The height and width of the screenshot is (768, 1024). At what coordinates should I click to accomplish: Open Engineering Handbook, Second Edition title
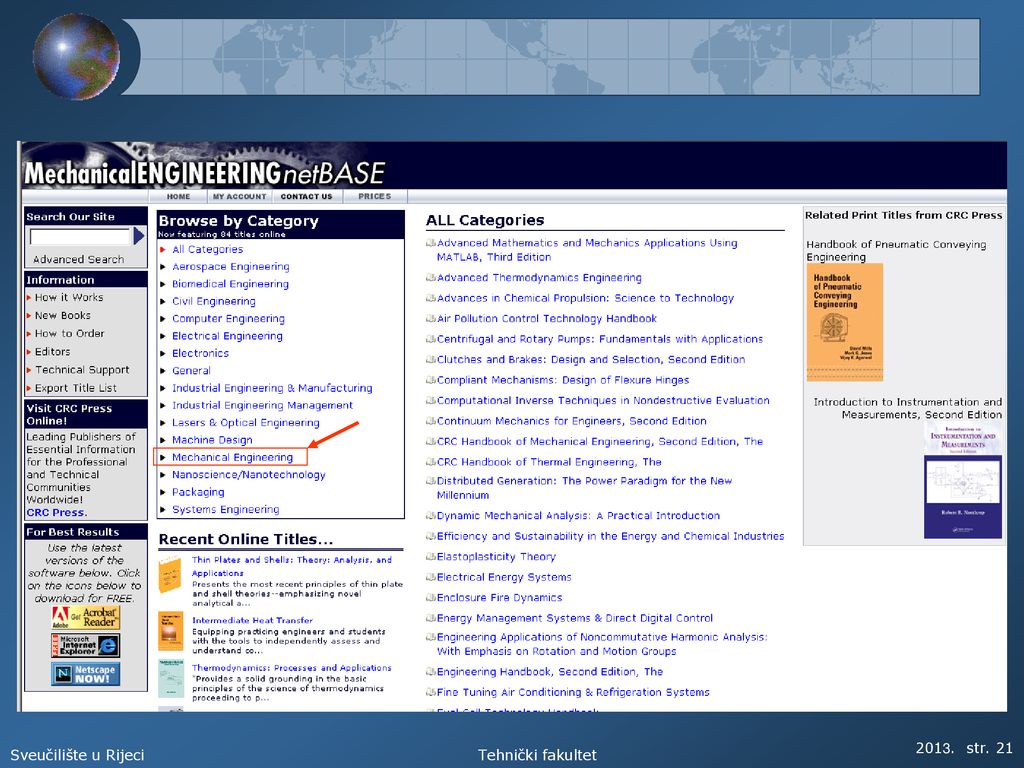coord(550,672)
